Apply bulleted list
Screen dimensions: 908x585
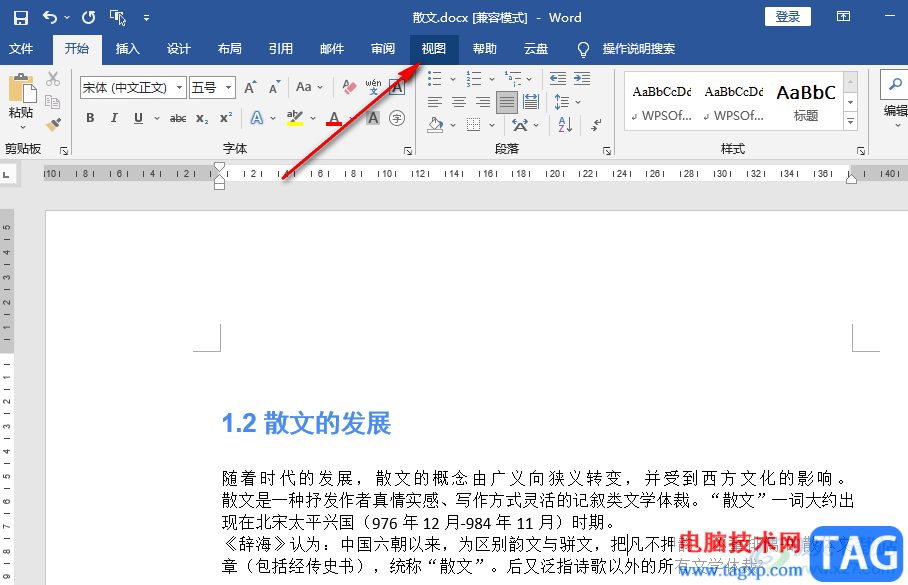click(x=435, y=78)
